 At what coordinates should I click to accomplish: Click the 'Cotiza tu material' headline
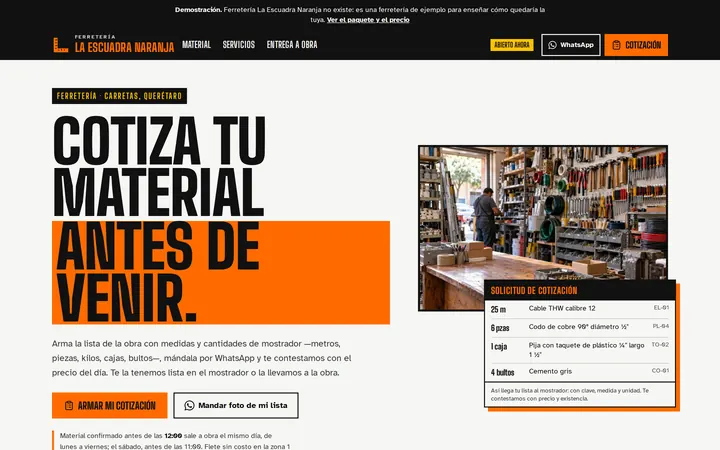[x=159, y=166]
